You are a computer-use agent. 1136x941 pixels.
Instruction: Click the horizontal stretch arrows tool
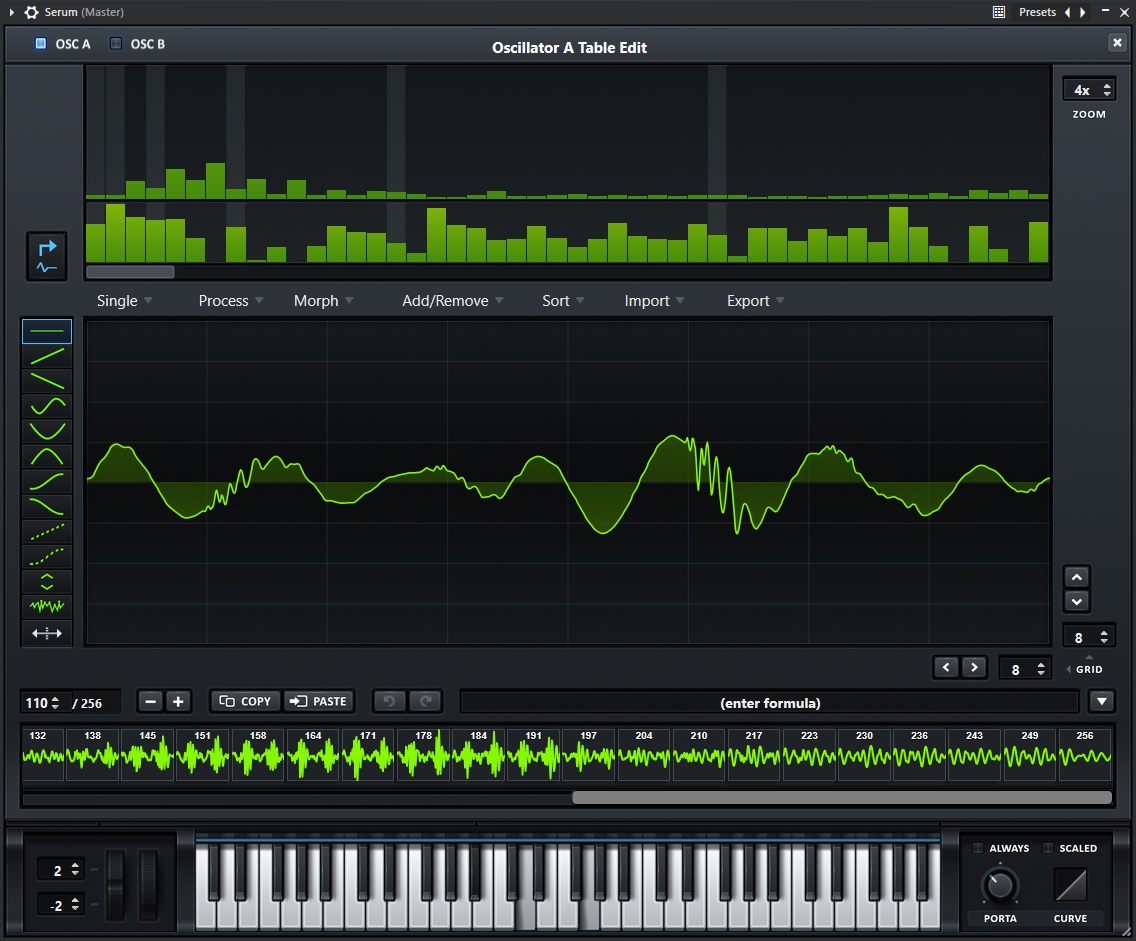(47, 633)
